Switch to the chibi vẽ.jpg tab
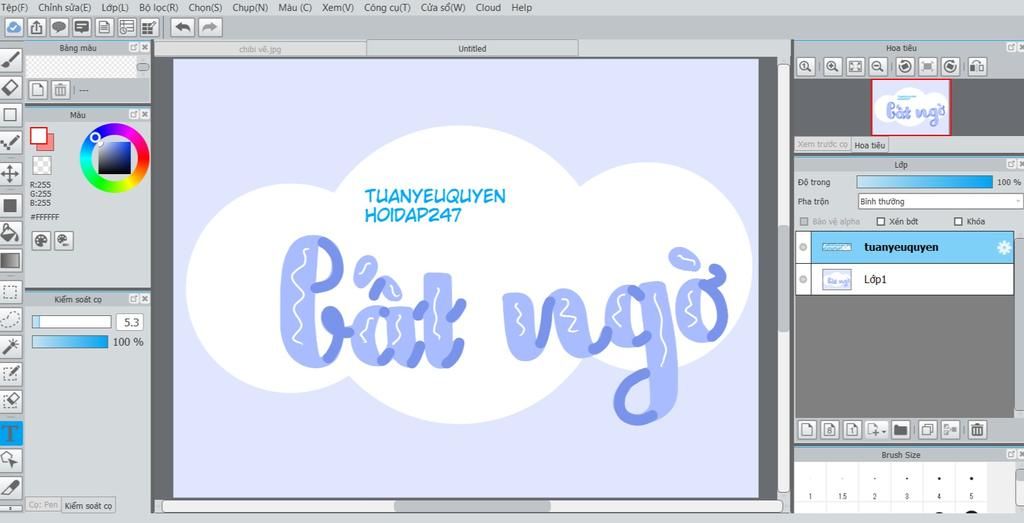1024x523 pixels. [x=260, y=49]
